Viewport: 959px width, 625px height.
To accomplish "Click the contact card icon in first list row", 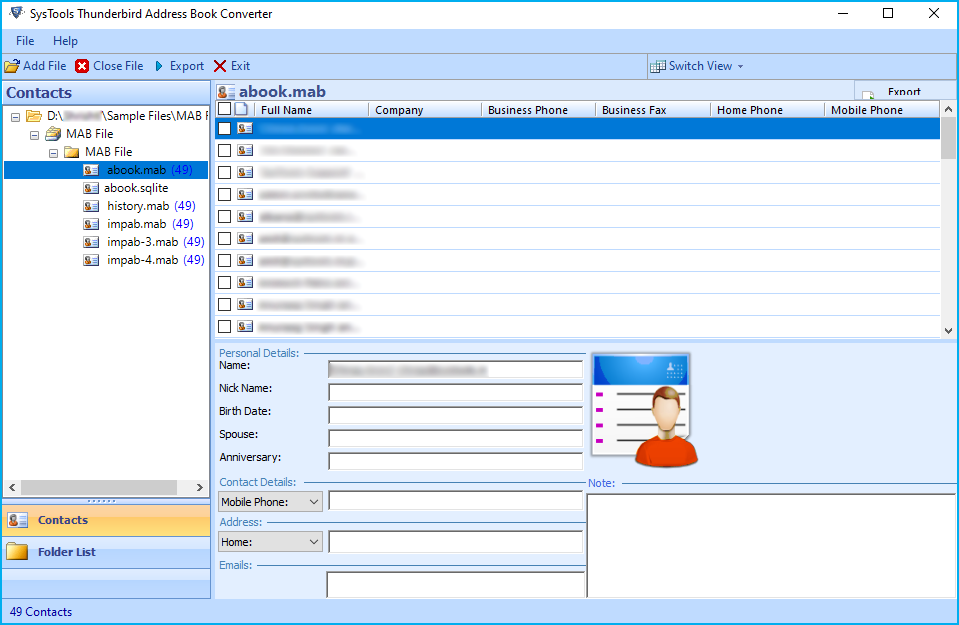I will 245,128.
